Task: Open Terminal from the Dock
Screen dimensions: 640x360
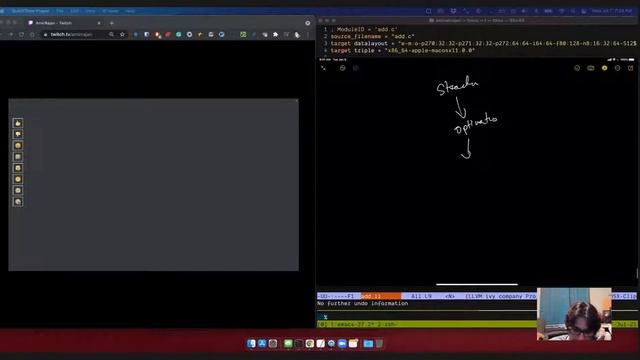Action: [x=299, y=344]
